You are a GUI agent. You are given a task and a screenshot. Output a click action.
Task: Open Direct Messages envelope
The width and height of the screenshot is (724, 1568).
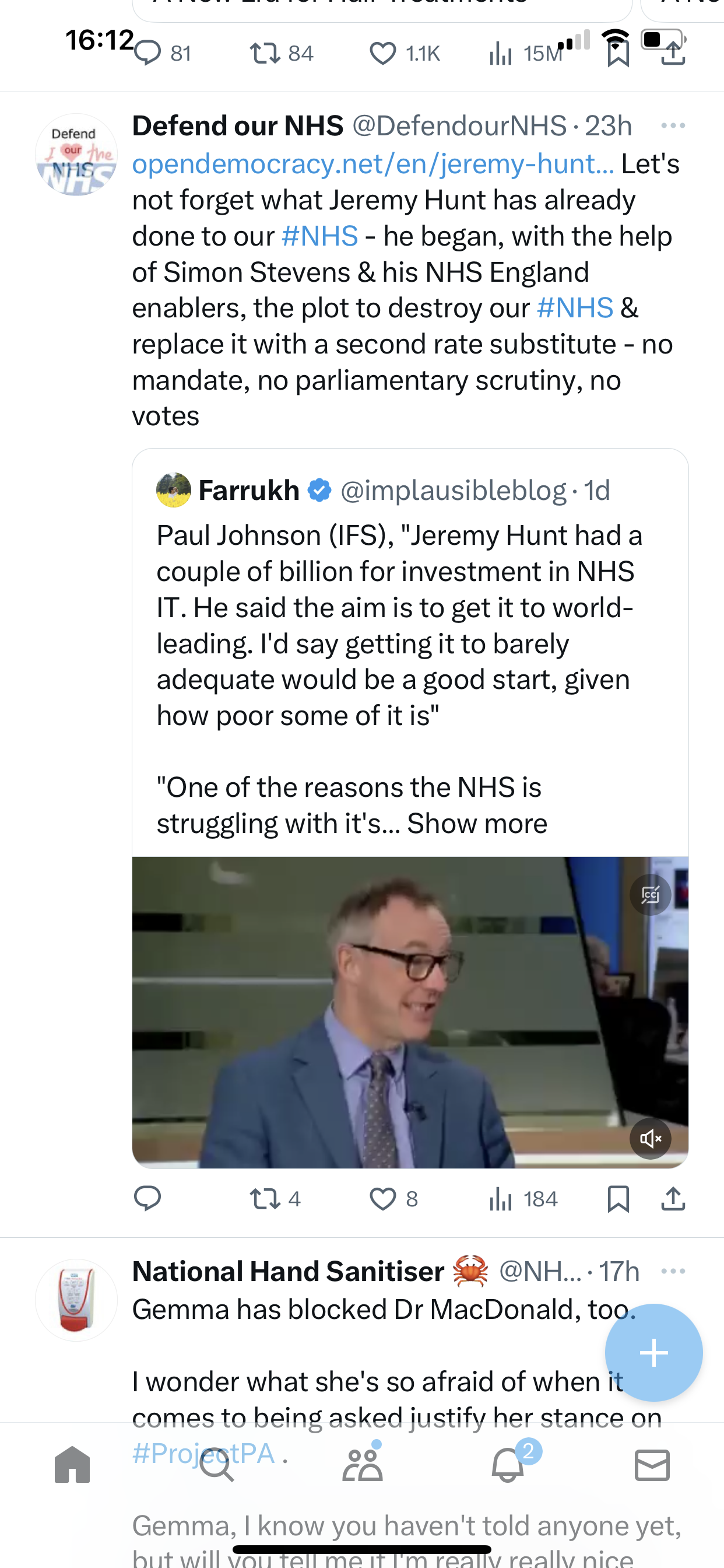(652, 1465)
